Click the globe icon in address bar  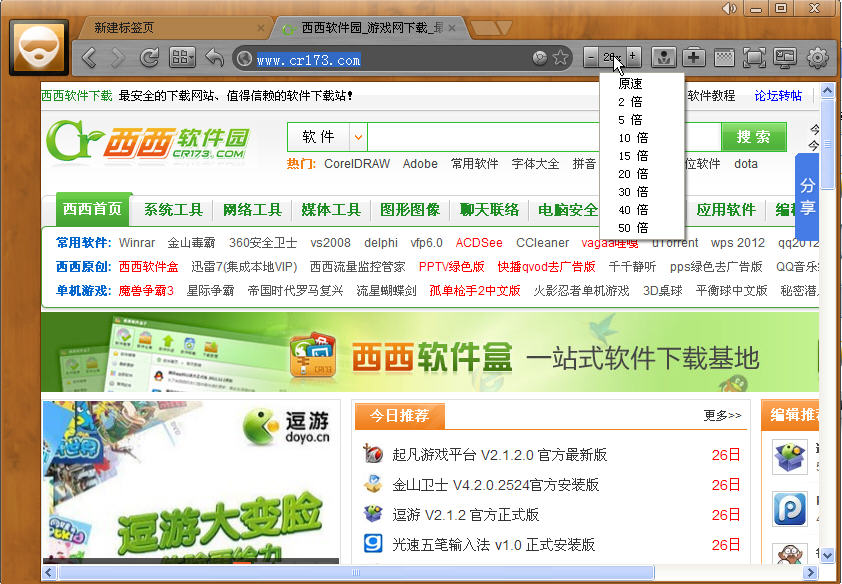coord(245,58)
